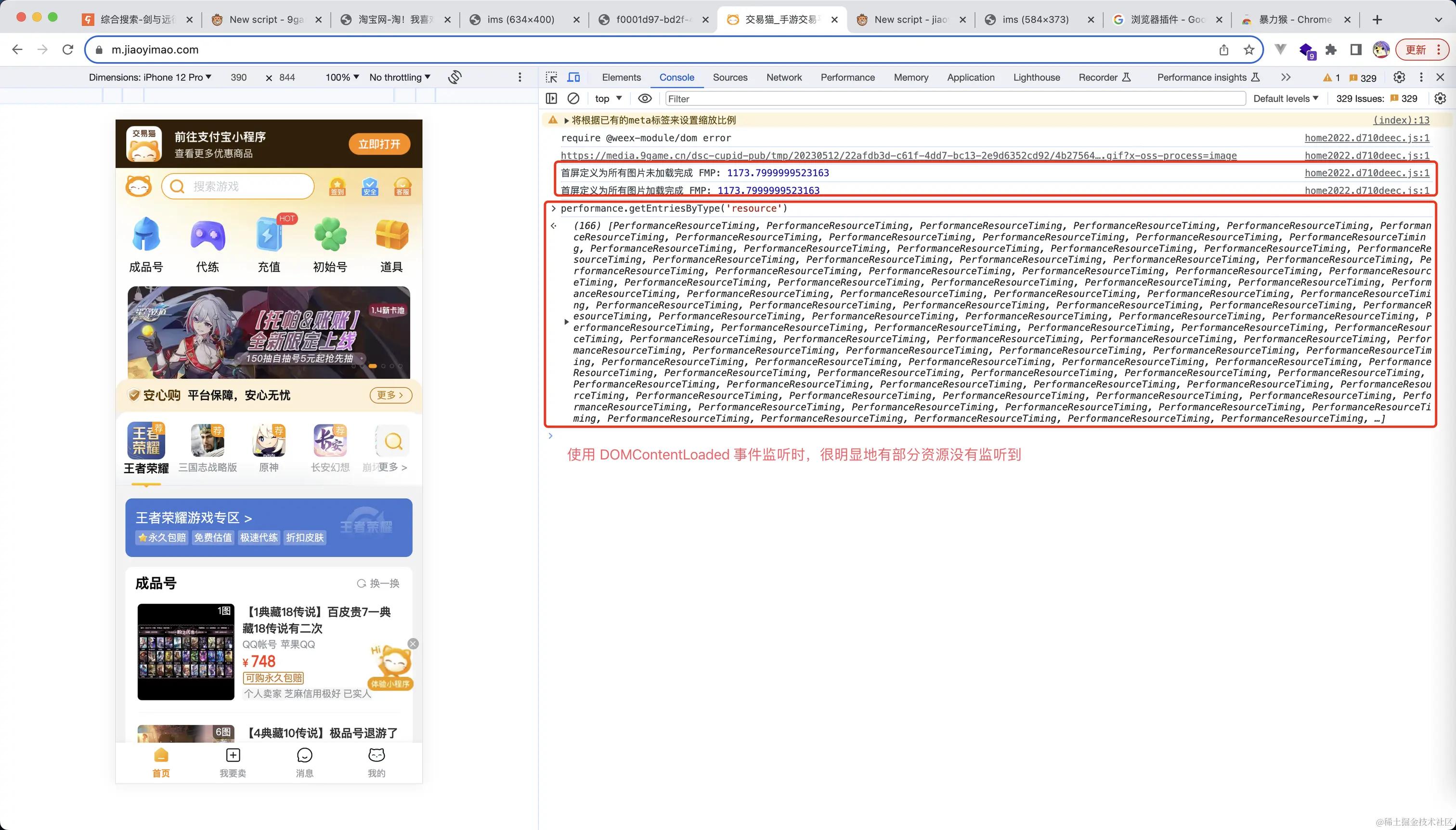
Task: Open more DevTools panels chevron
Action: pyautogui.click(x=1286, y=77)
